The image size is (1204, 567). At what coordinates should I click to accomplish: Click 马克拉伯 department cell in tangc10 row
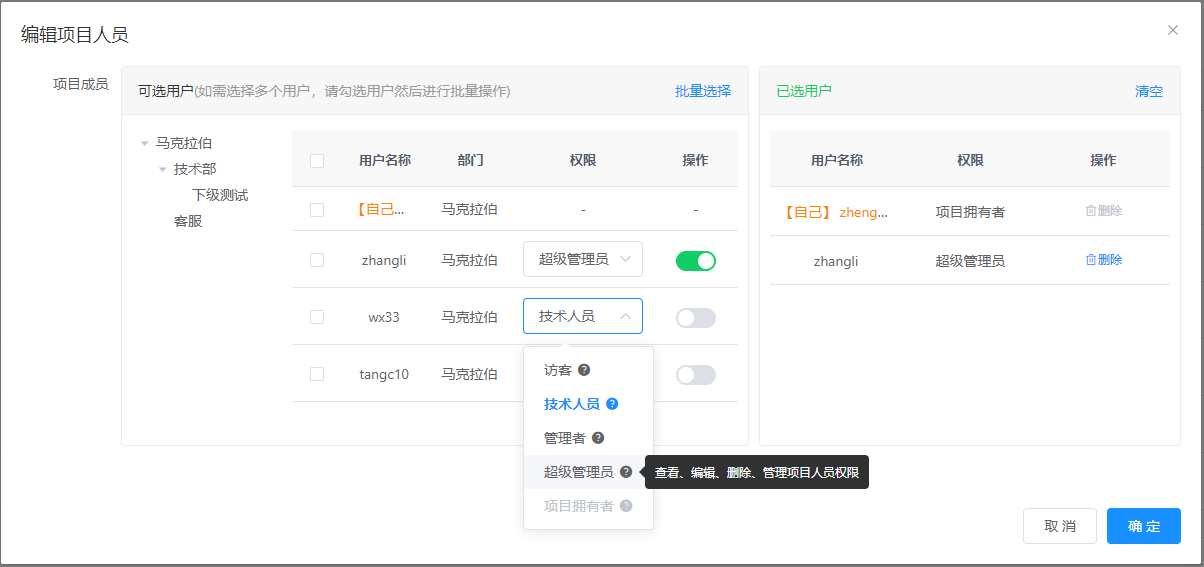(x=470, y=374)
